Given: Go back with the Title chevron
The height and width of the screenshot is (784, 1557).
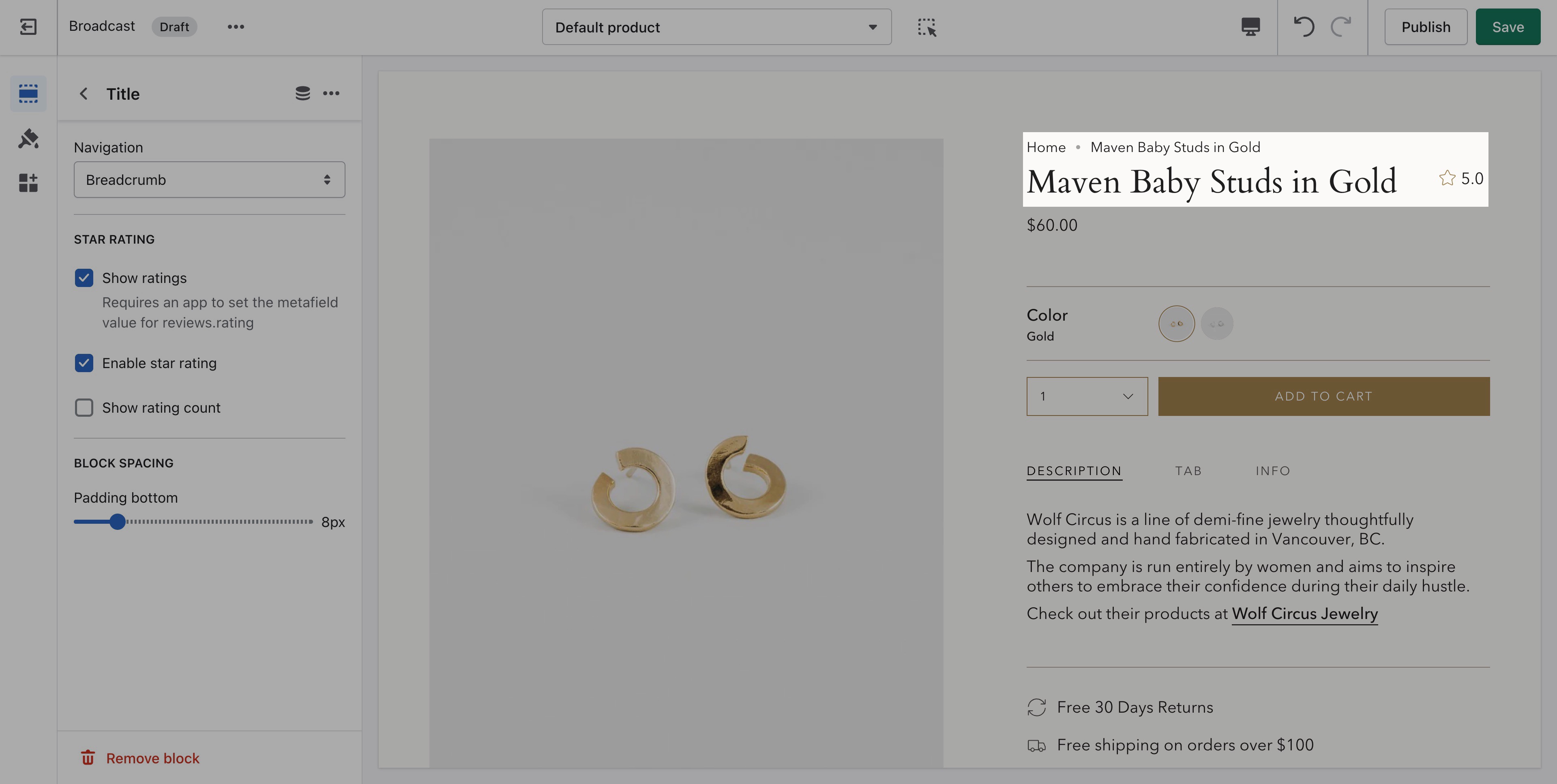Looking at the screenshot, I should pos(84,94).
